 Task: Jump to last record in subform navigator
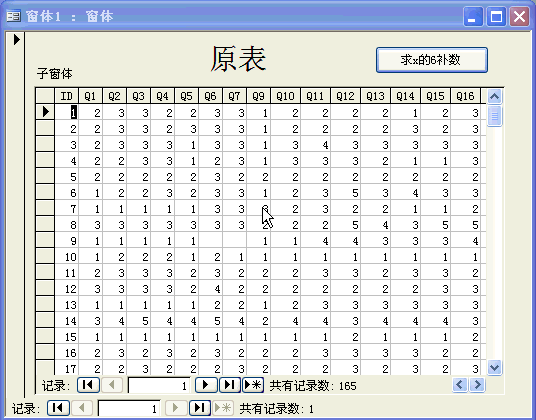(229, 385)
